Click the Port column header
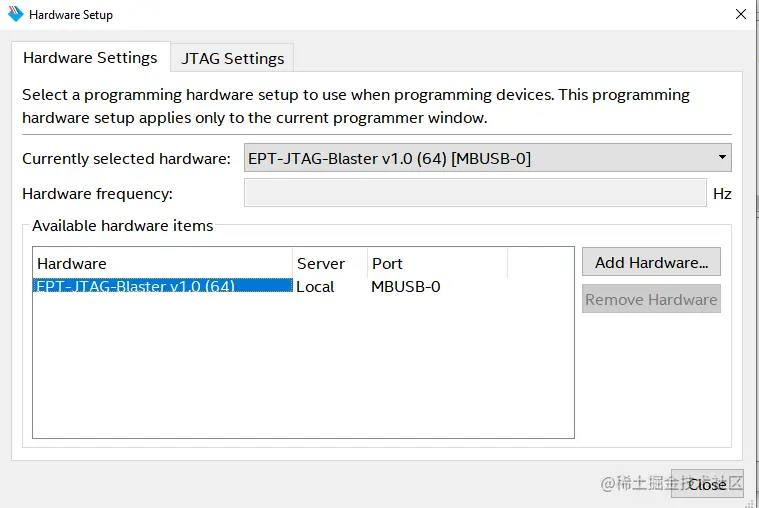The image size is (759, 508). tap(438, 263)
